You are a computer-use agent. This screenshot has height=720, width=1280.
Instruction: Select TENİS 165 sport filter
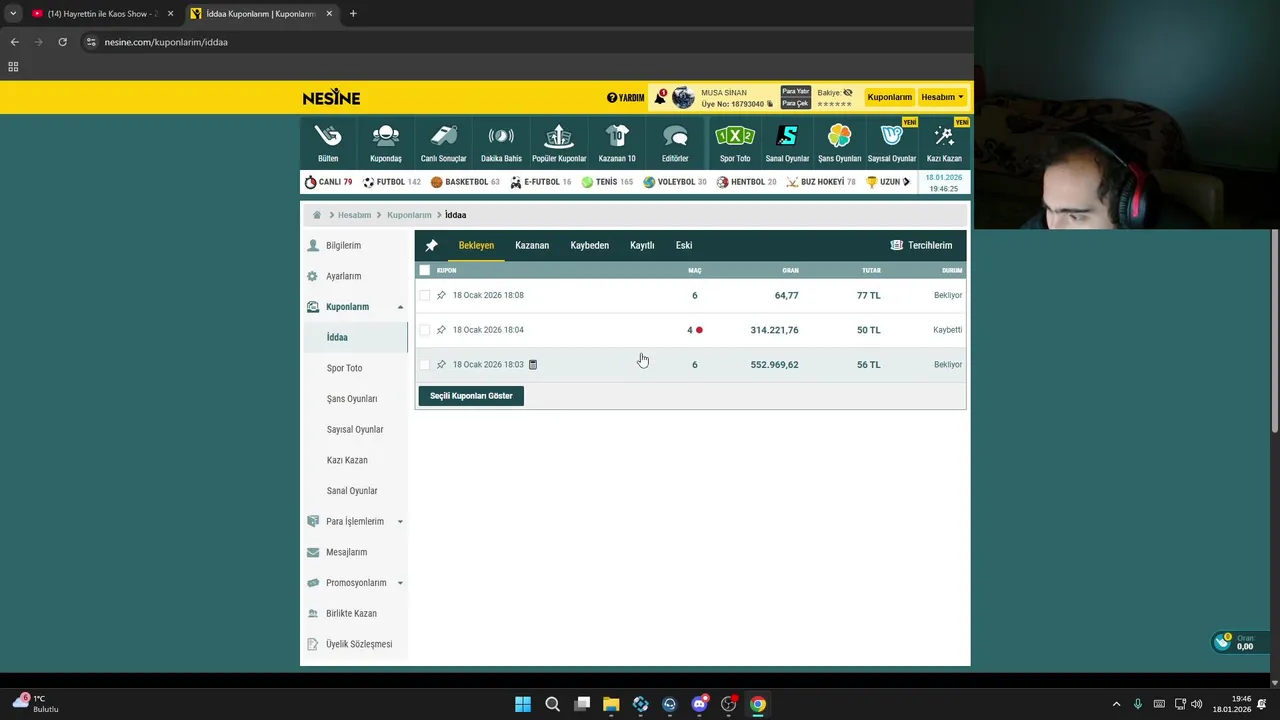pyautogui.click(x=607, y=182)
